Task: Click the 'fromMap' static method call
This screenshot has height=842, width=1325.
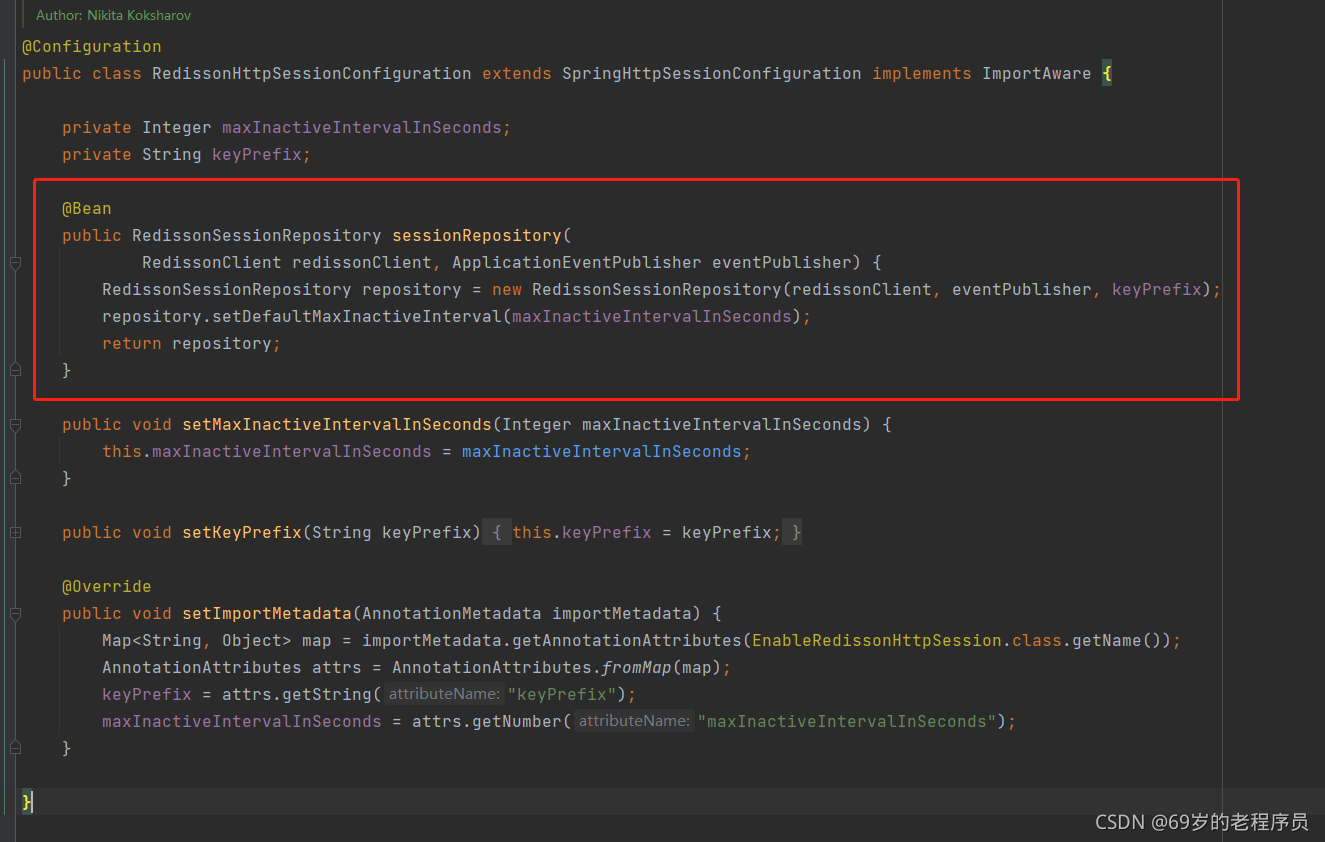Action: coord(637,668)
